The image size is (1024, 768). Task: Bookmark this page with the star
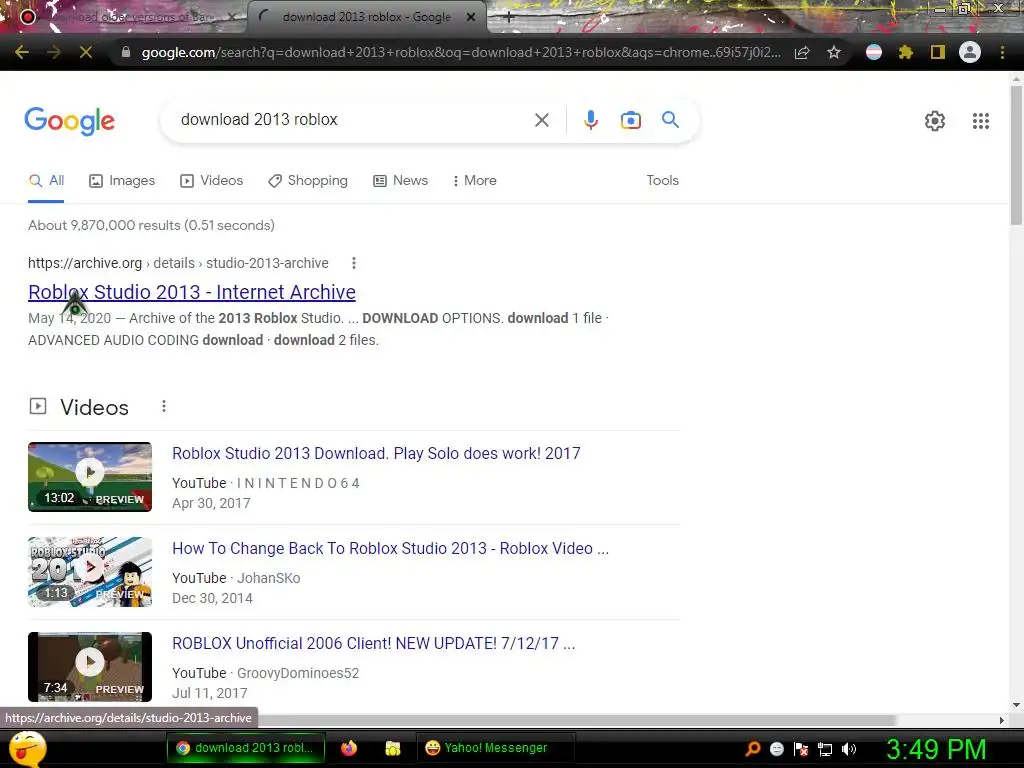(834, 52)
